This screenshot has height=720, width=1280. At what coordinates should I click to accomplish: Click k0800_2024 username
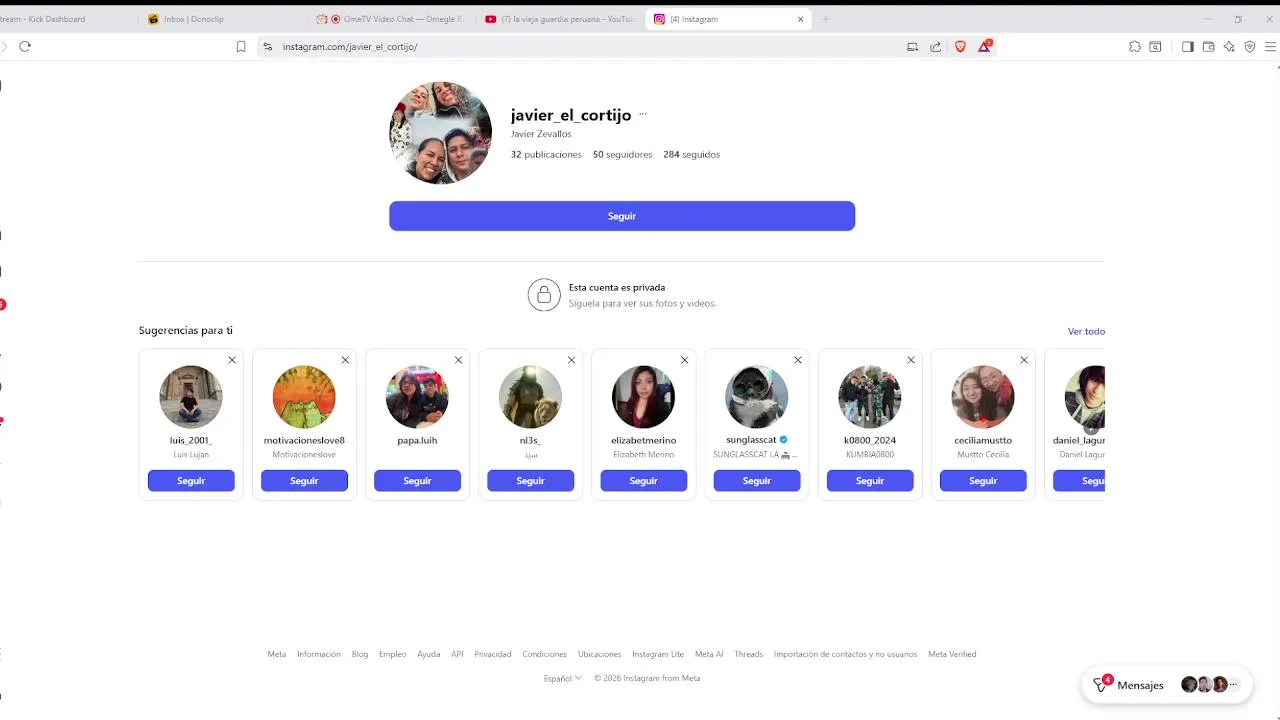(869, 440)
